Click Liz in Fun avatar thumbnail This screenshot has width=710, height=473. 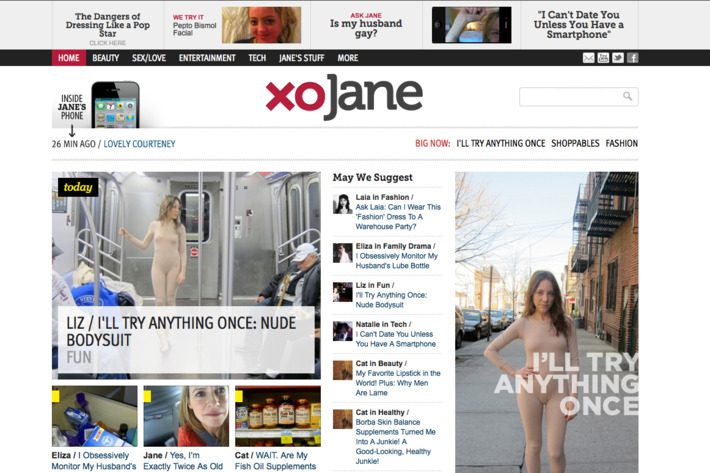(x=343, y=292)
